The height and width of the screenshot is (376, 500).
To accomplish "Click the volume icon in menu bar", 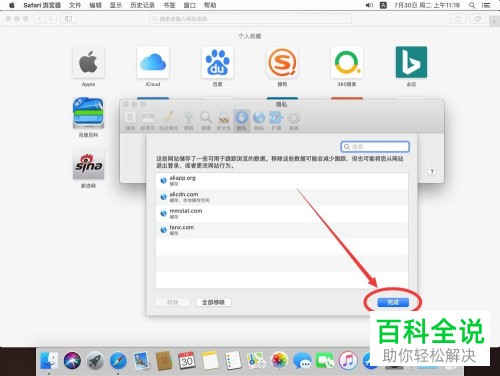I will [369, 5].
